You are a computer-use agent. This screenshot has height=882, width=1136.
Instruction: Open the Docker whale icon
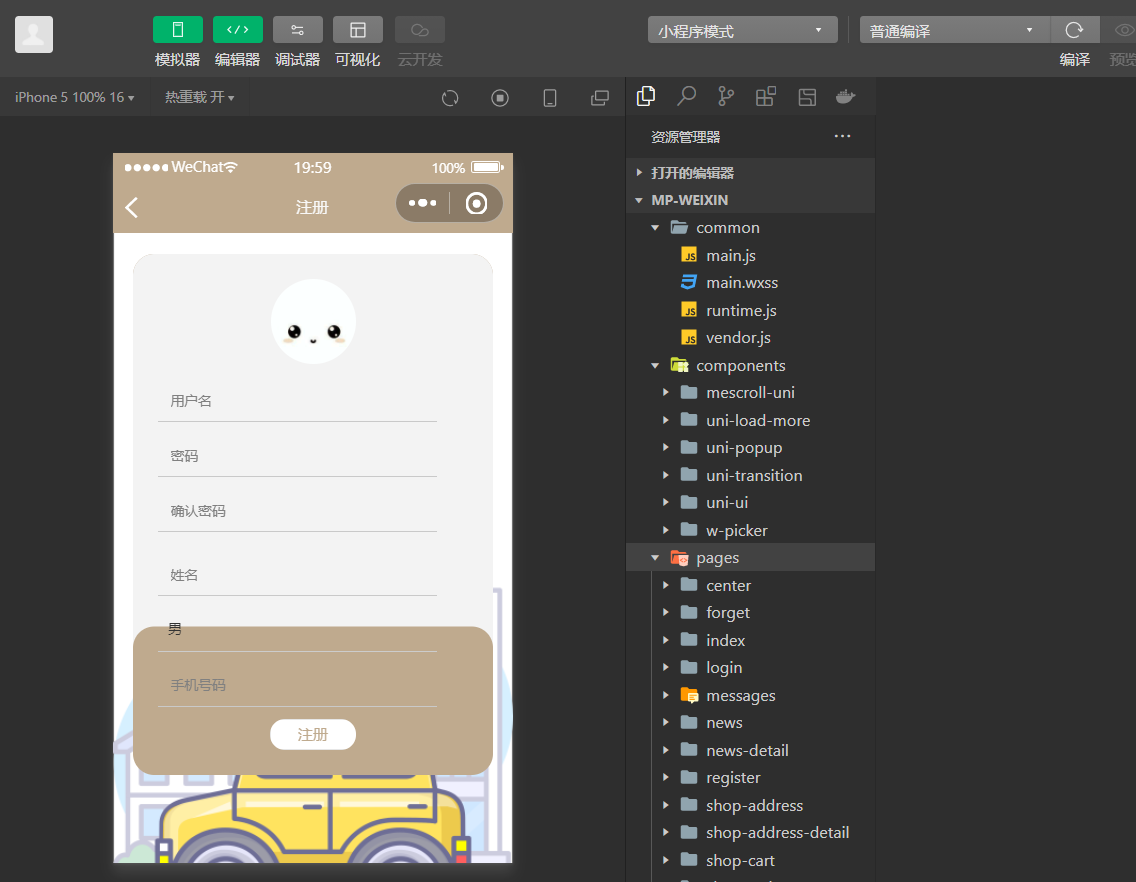(845, 96)
